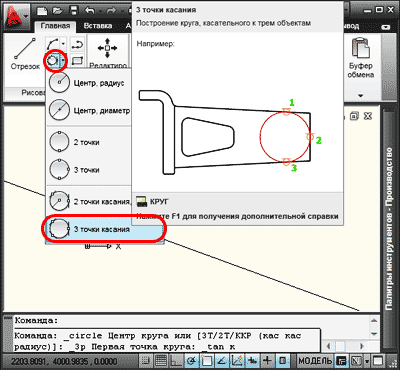Viewport: 400px width, 370px height.
Task: Choose 2 точки circle option
Action: 88,142
